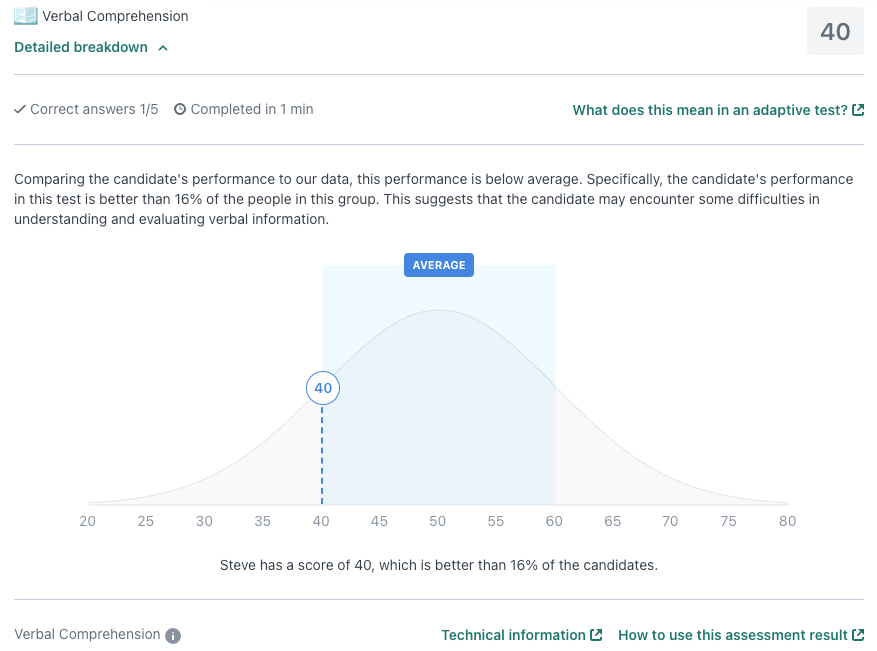Click the 80 label on the score axis
Viewport: 877px width, 651px height.
tap(788, 521)
